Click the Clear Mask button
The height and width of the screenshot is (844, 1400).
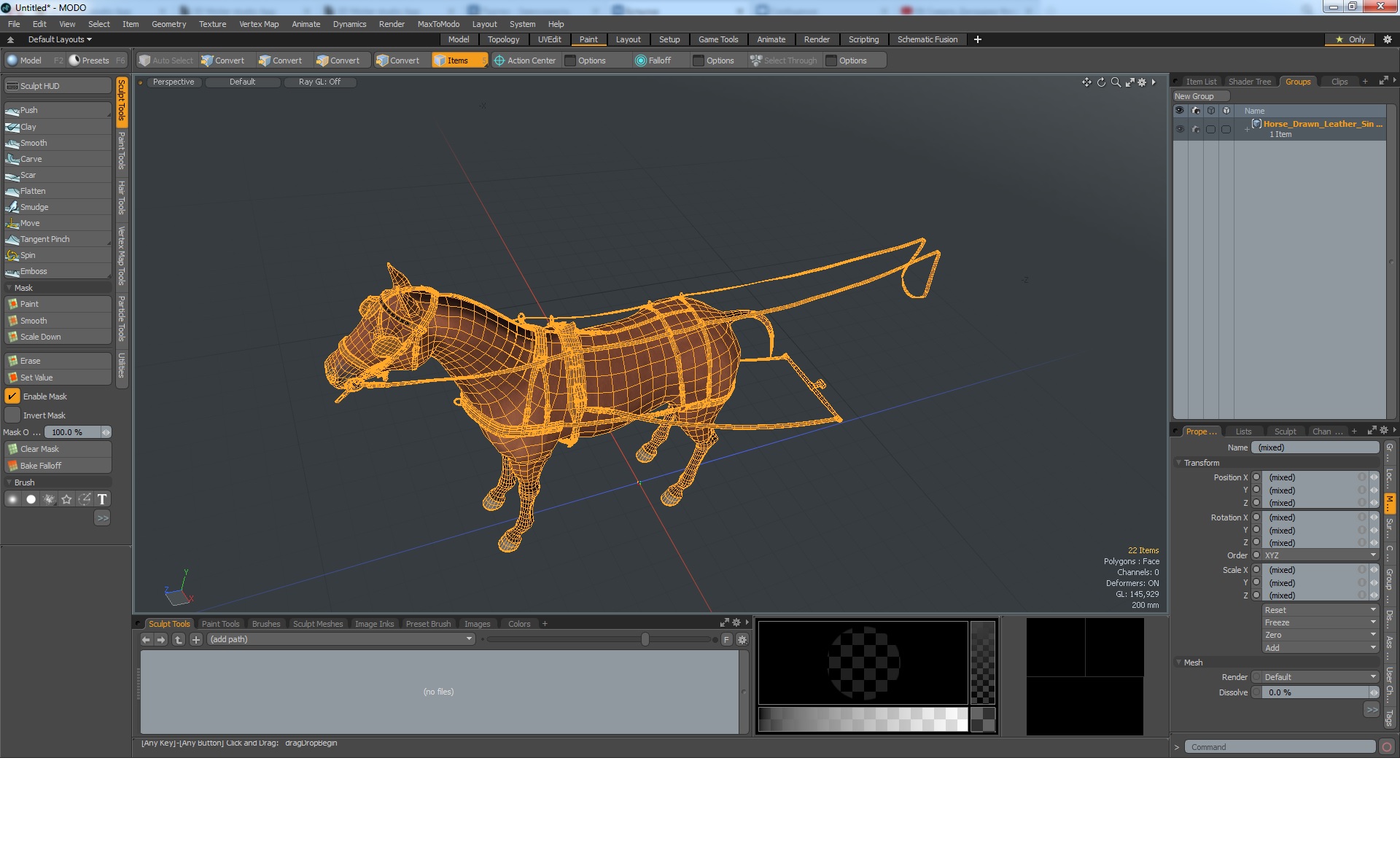58,449
